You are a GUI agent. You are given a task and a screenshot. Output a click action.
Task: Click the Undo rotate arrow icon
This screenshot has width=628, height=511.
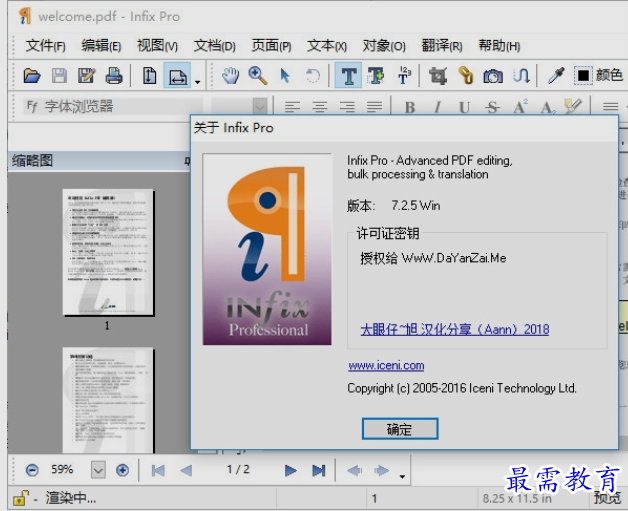tap(313, 75)
